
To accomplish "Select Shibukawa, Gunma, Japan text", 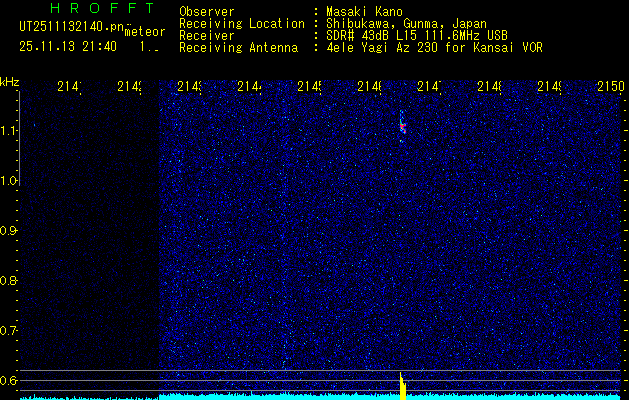I will [406, 24].
